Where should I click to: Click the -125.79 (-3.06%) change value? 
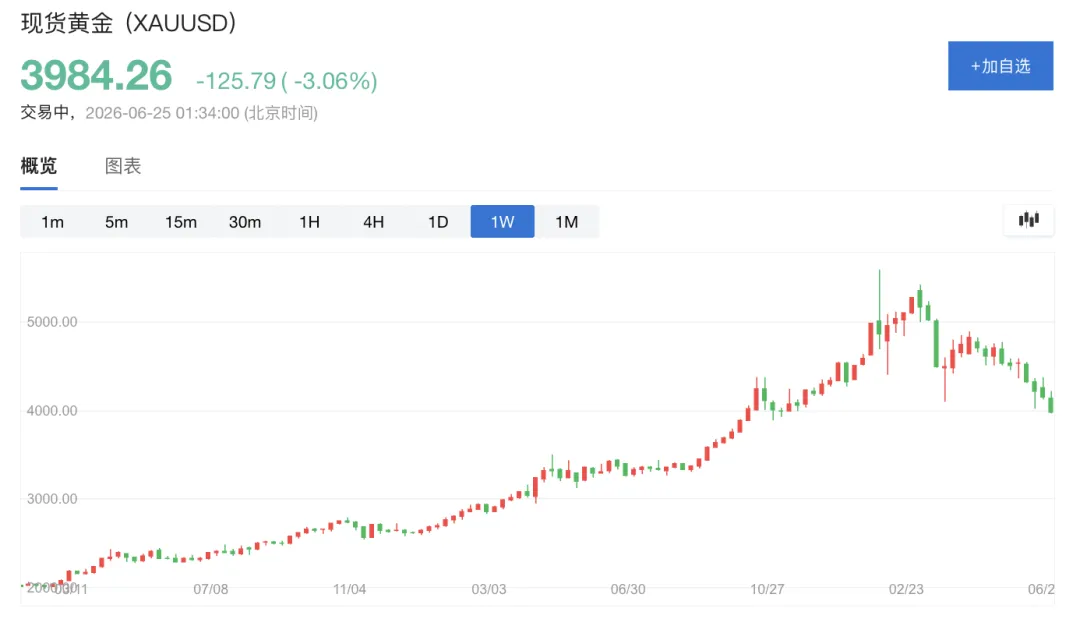coord(287,81)
